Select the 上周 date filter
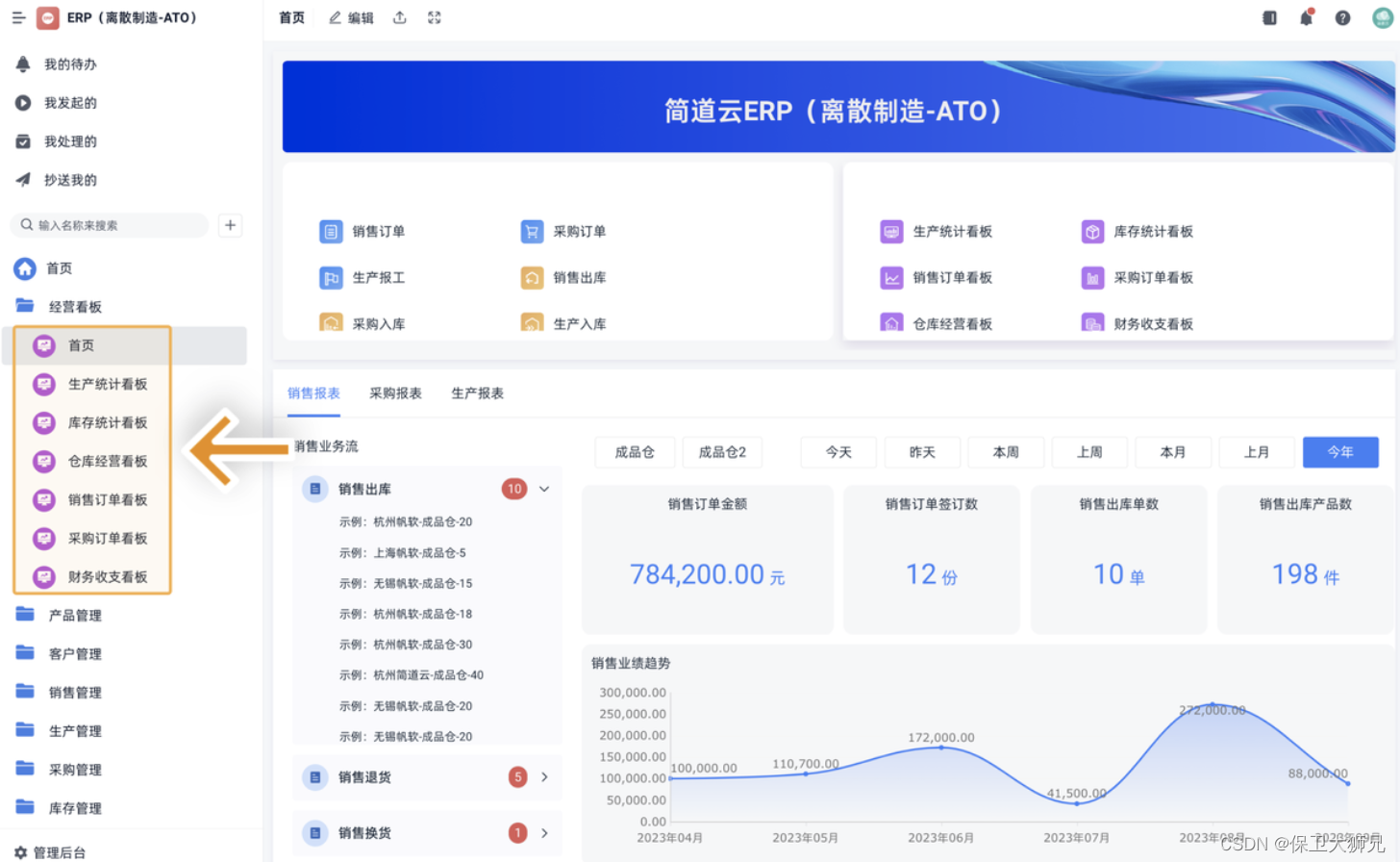The height and width of the screenshot is (862, 1400). [1089, 452]
